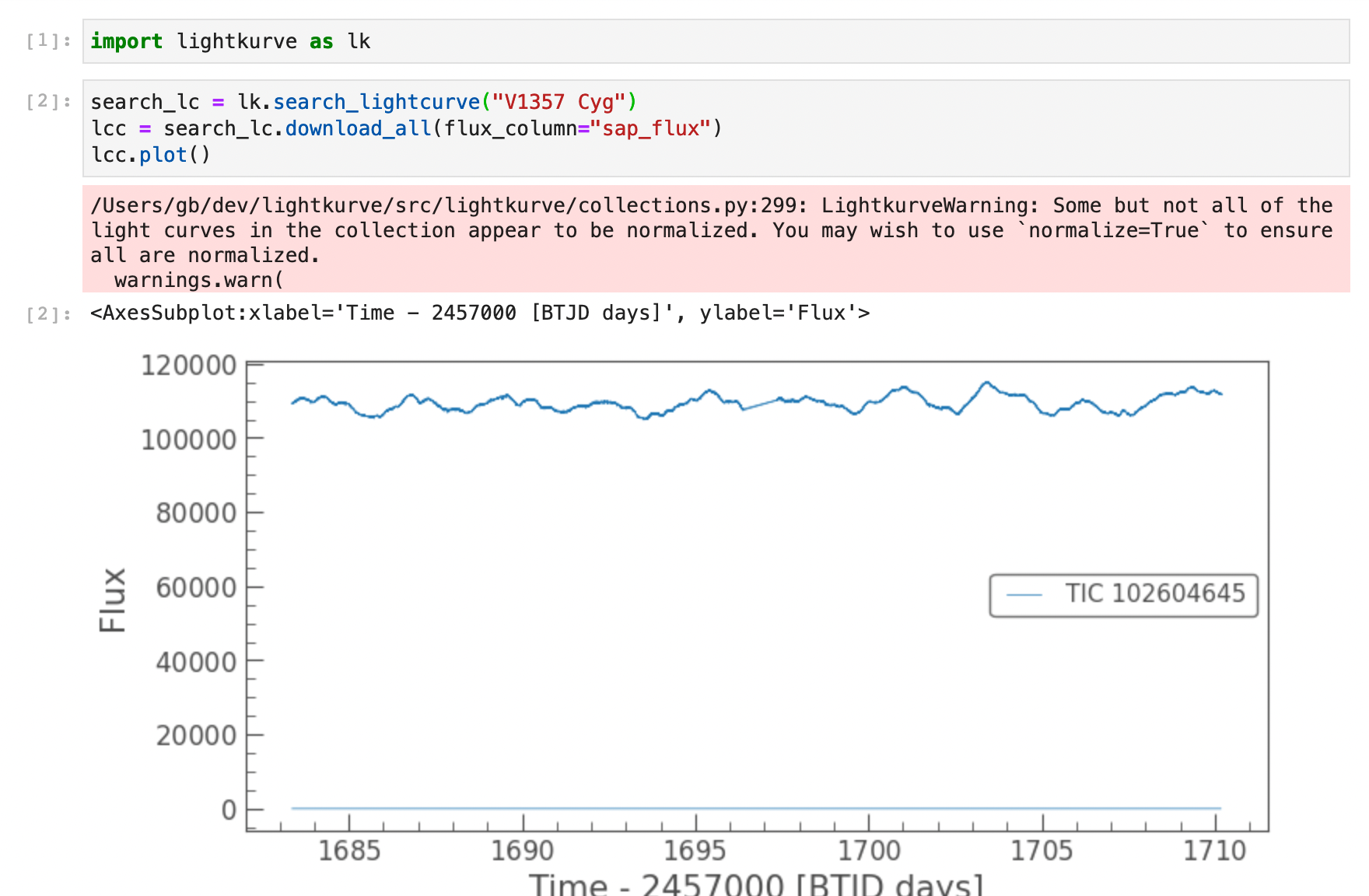The image size is (1369, 896).
Task: Click the Time - 2457000 x-axis label
Action: [757, 884]
